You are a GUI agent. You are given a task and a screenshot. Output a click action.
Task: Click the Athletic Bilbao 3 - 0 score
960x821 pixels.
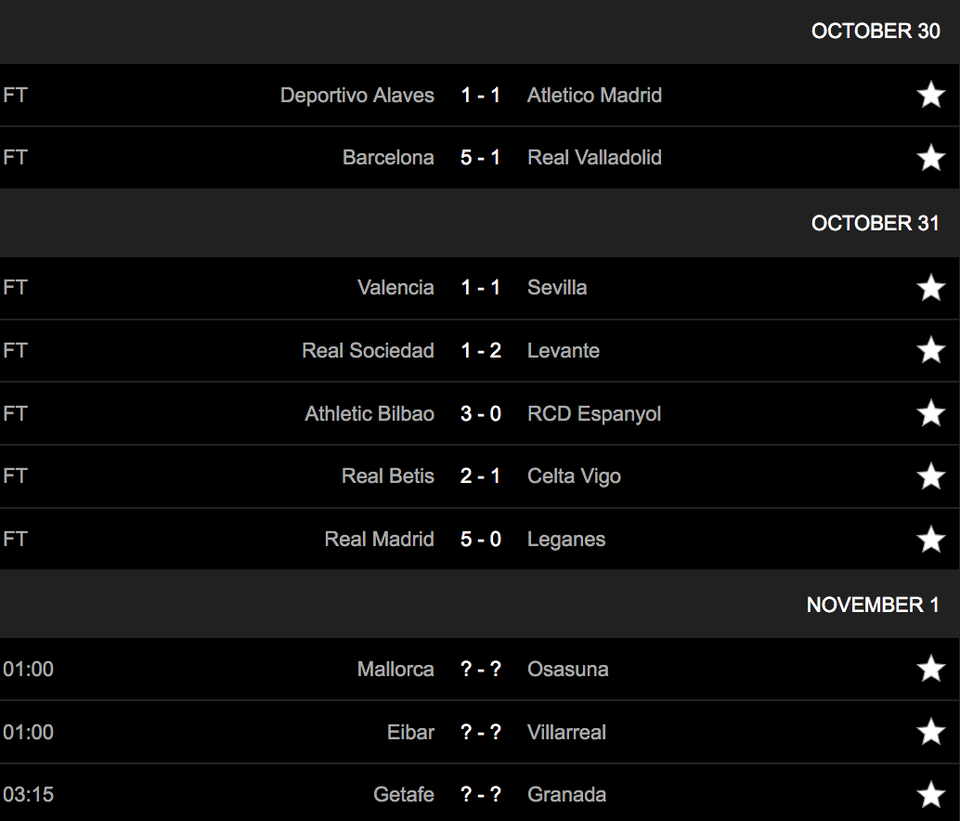(481, 413)
